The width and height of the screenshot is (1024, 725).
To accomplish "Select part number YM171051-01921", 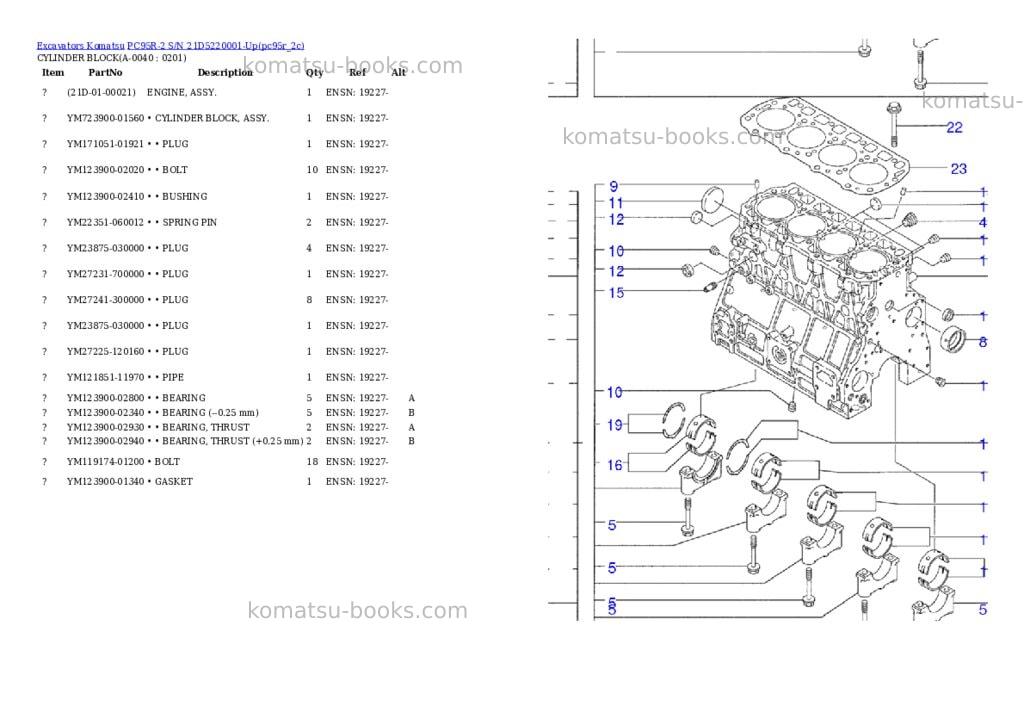I will click(x=105, y=144).
